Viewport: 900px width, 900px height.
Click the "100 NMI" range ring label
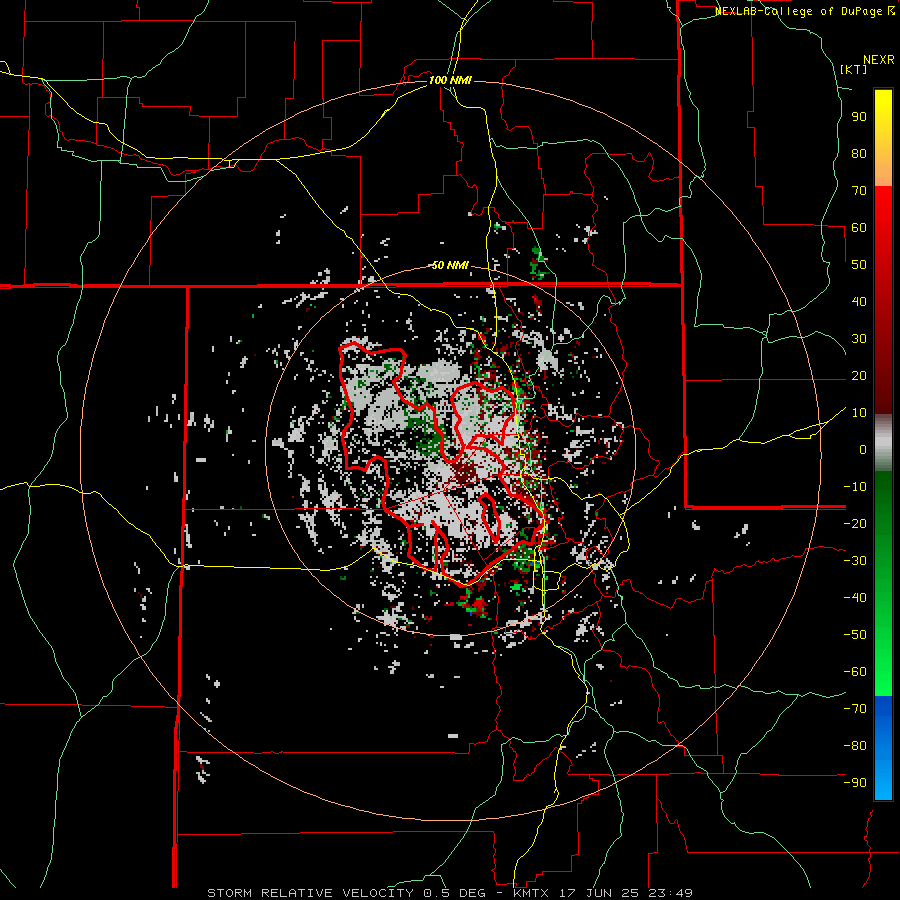pyautogui.click(x=450, y=80)
